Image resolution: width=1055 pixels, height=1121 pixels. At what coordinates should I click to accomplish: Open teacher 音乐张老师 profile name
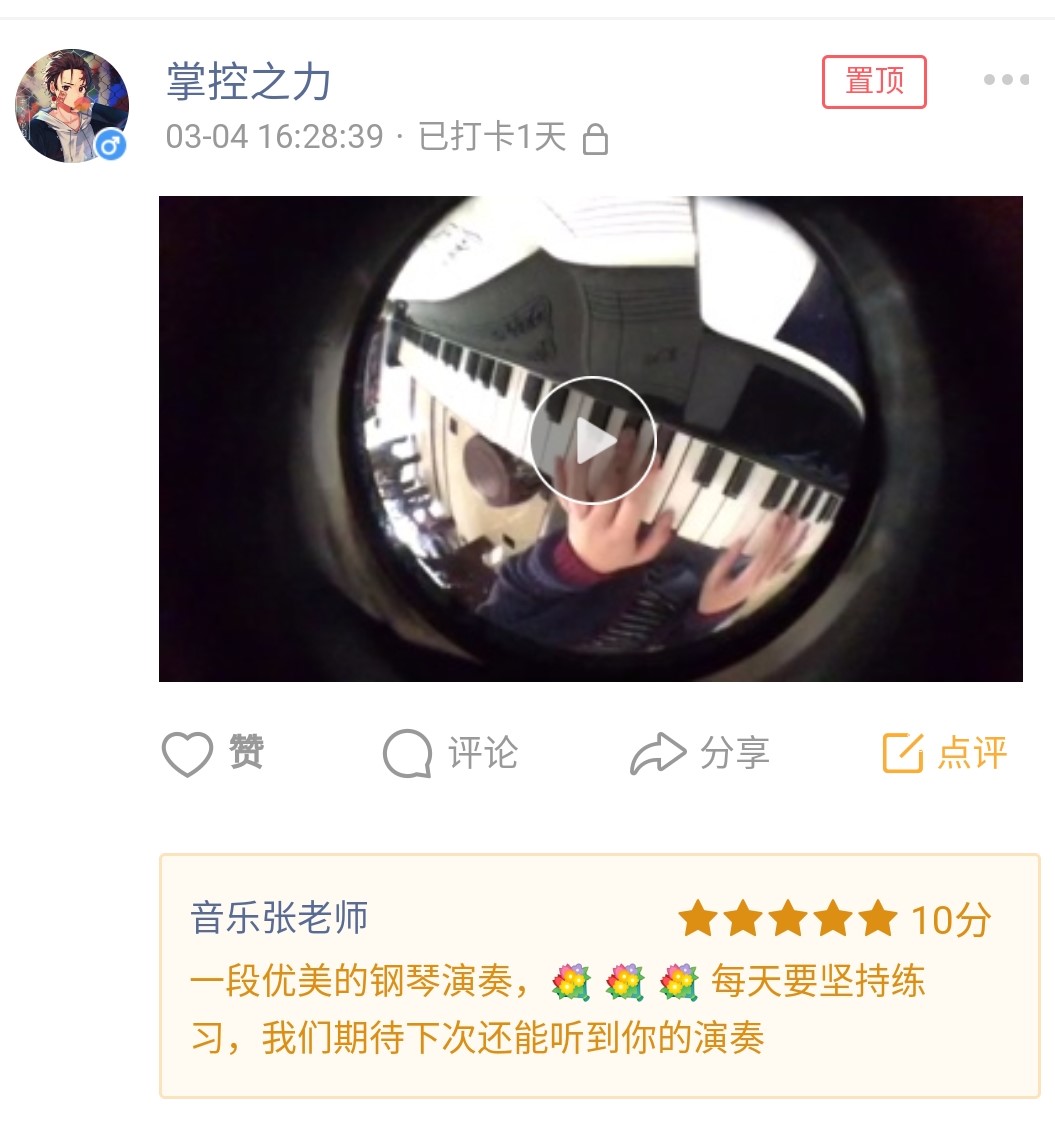[x=279, y=917]
